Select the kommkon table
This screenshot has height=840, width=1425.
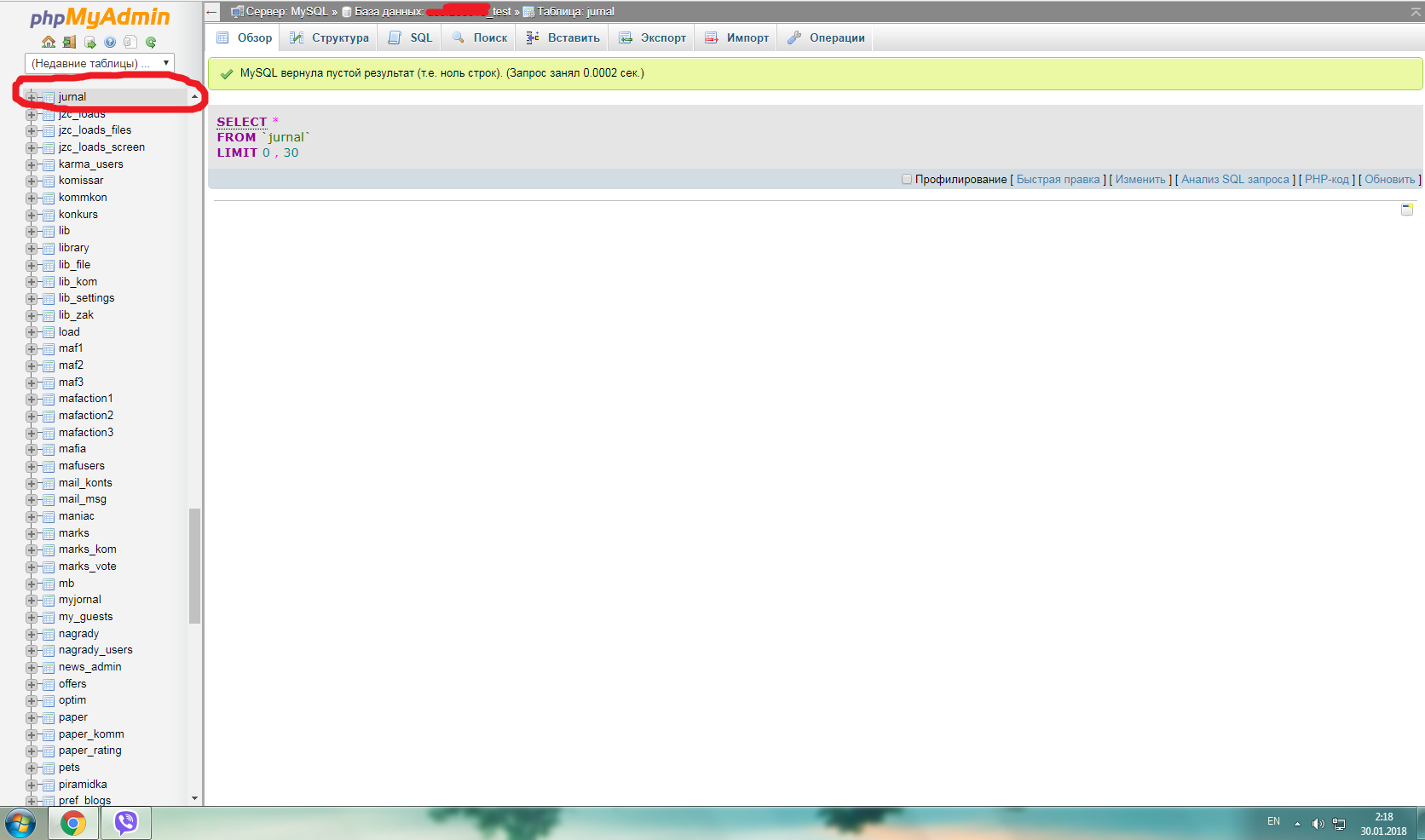pyautogui.click(x=83, y=198)
